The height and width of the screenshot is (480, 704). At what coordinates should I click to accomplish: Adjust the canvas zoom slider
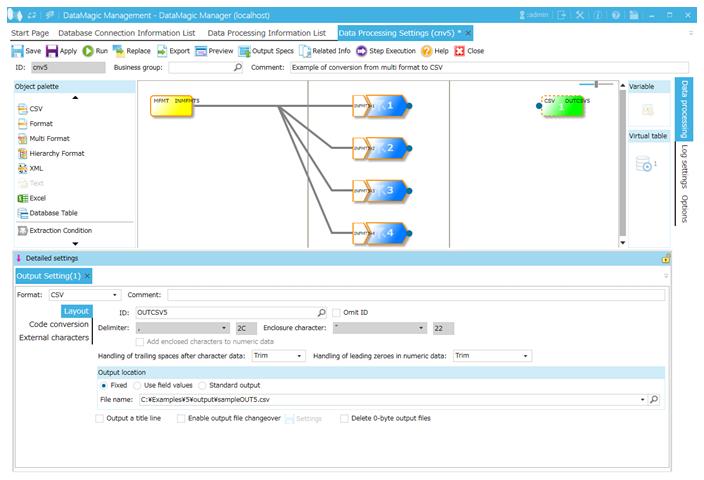tap(597, 84)
